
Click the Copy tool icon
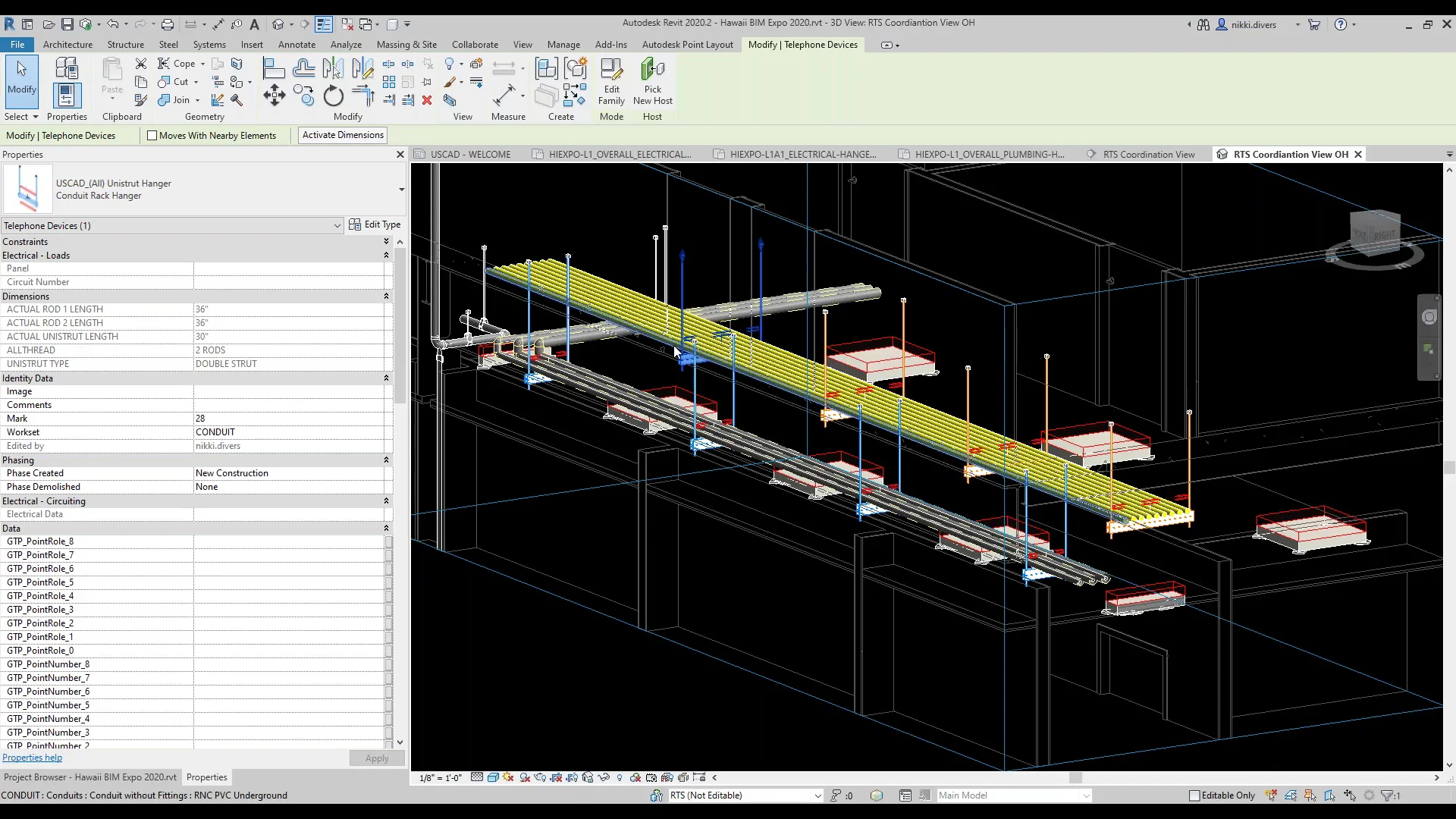[x=303, y=96]
